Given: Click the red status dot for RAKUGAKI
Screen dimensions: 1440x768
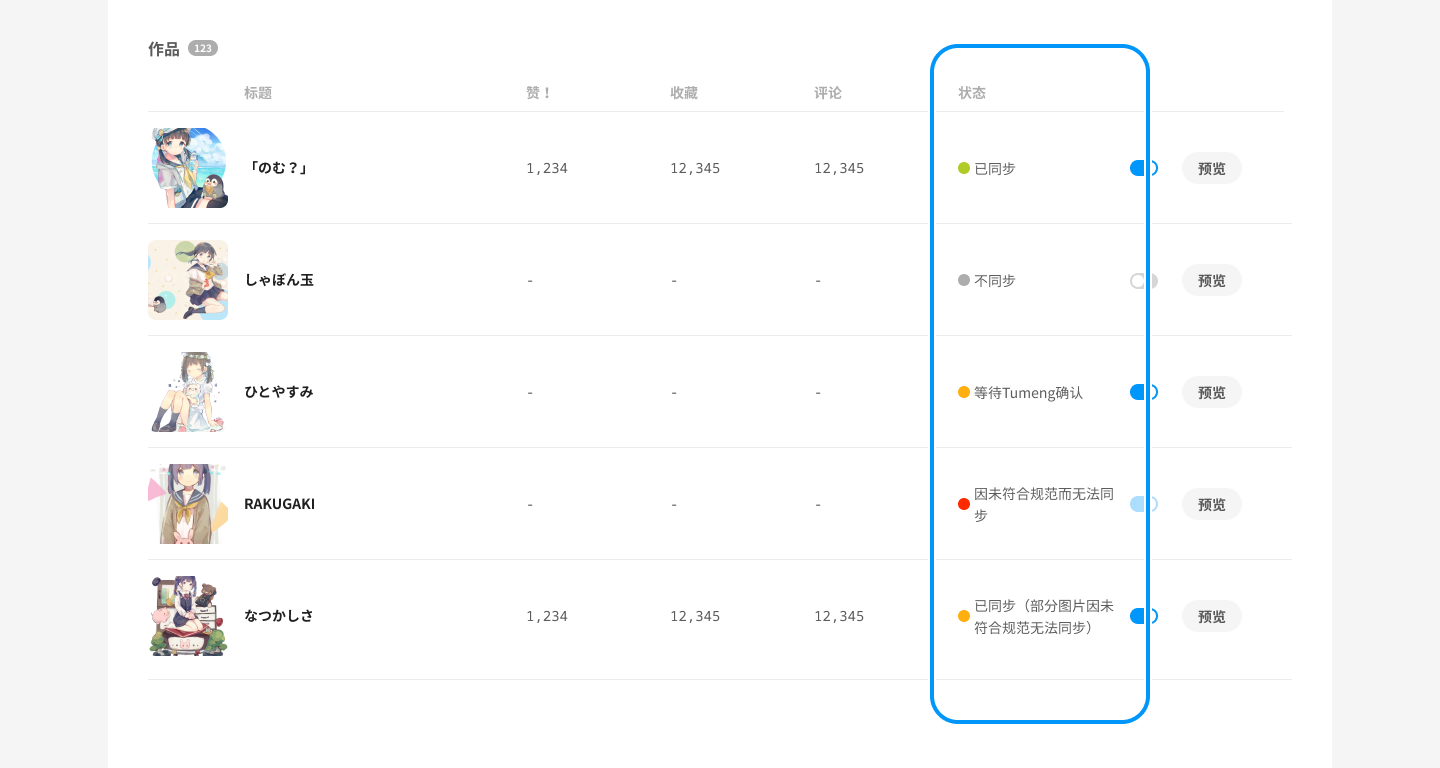Looking at the screenshot, I should tap(964, 504).
